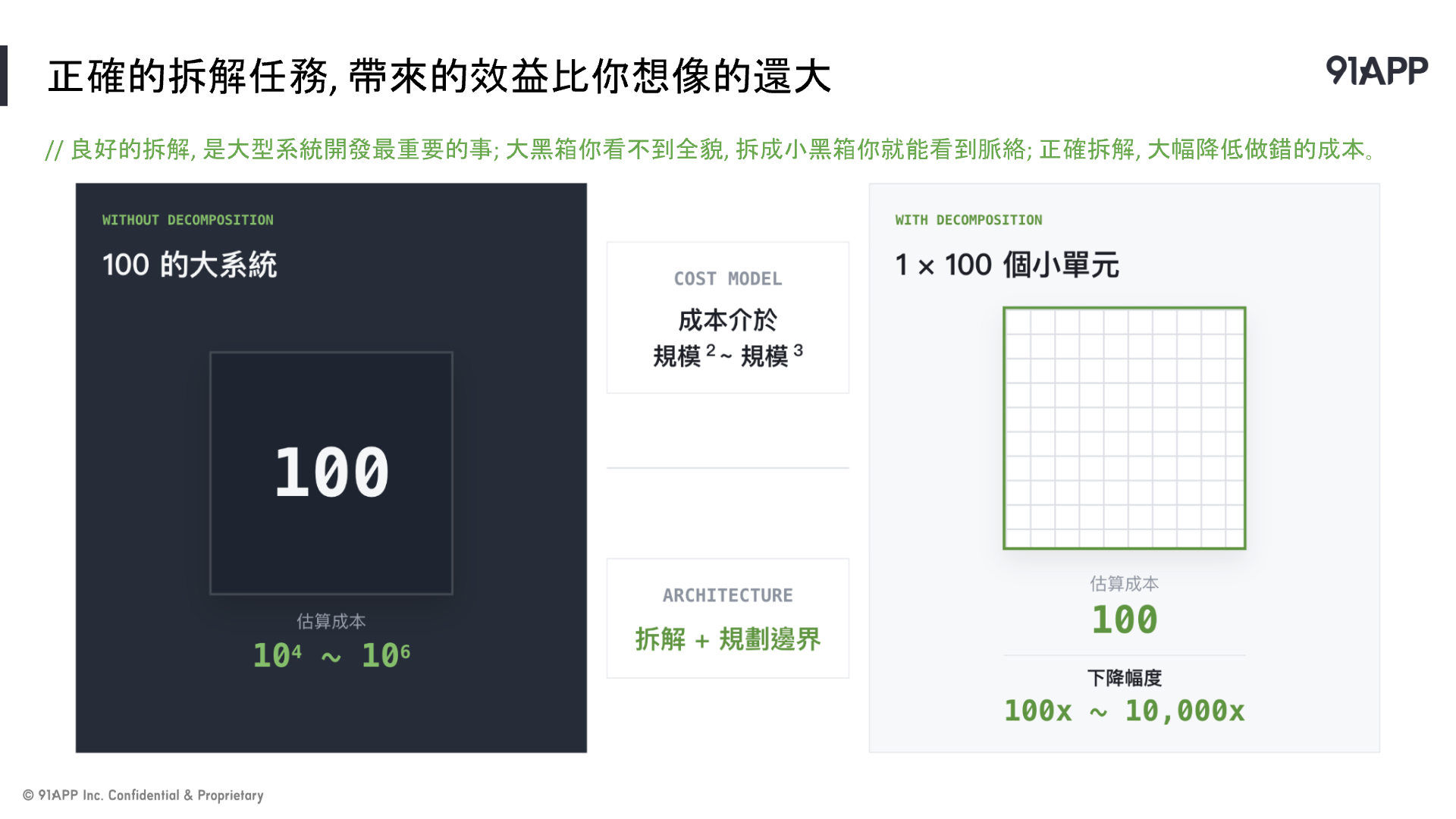This screenshot has width=1456, height=819.
Task: Click the green subtitle comment line
Action: [x=710, y=149]
